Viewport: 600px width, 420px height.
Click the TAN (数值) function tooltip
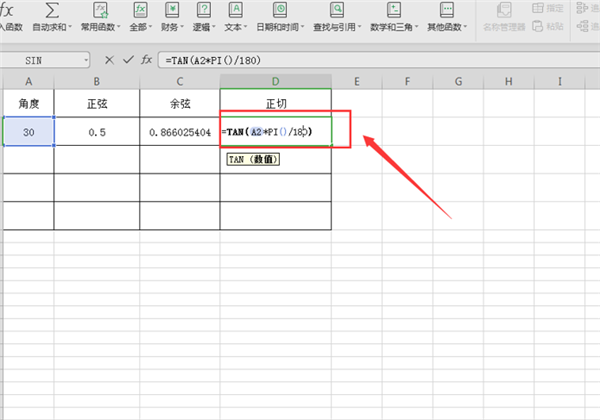pos(253,160)
